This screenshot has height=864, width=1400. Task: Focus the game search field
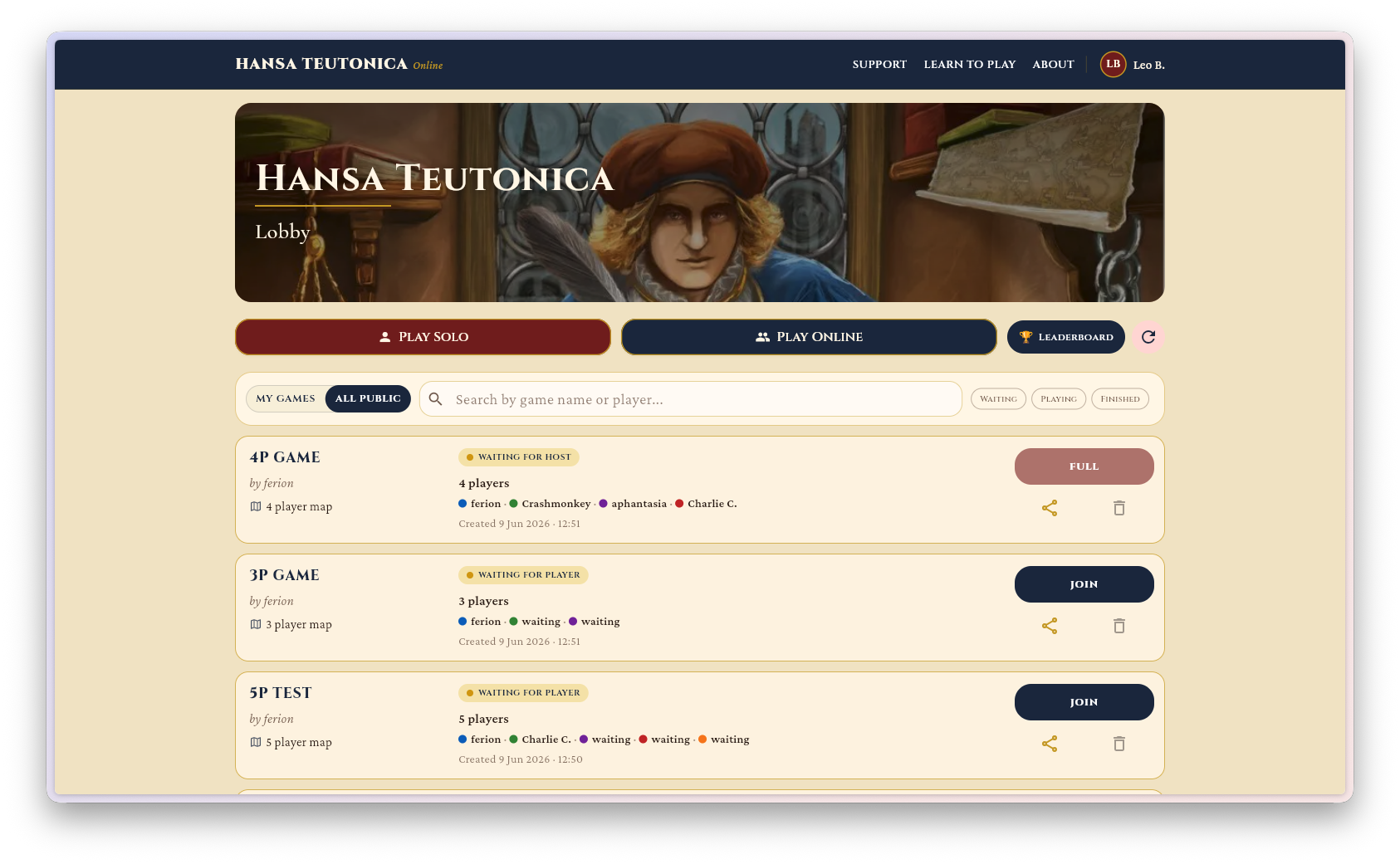pos(691,399)
